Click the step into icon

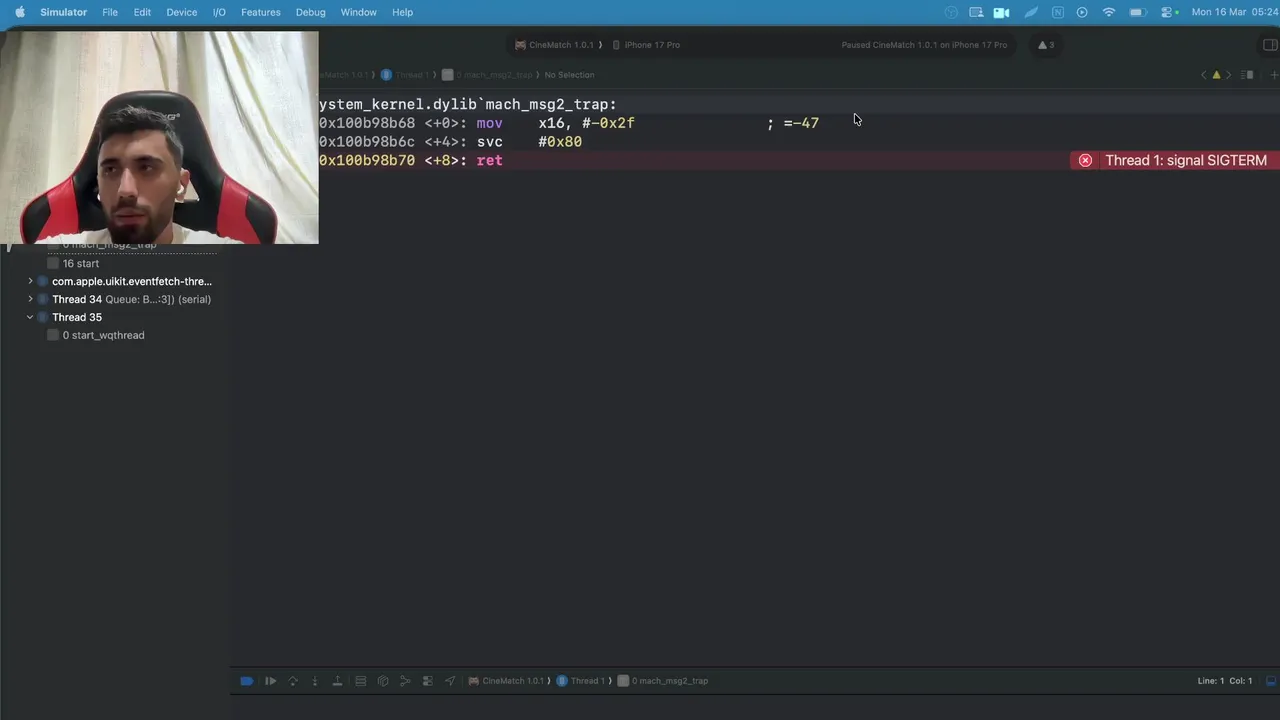coord(315,681)
